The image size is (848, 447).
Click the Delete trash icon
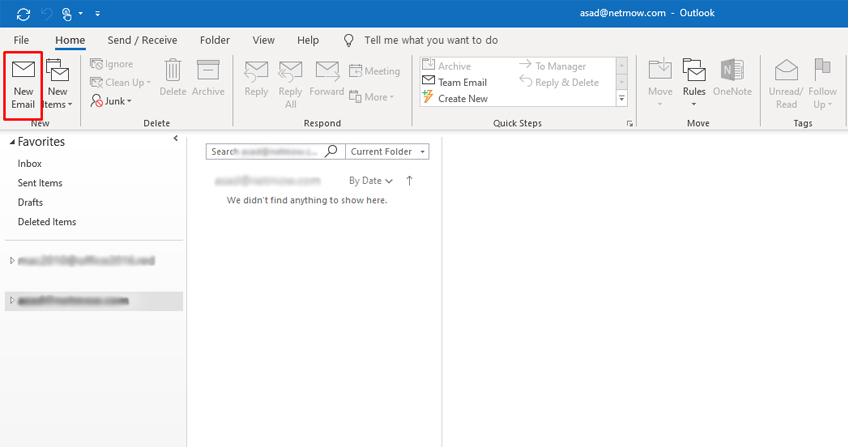pos(173,70)
